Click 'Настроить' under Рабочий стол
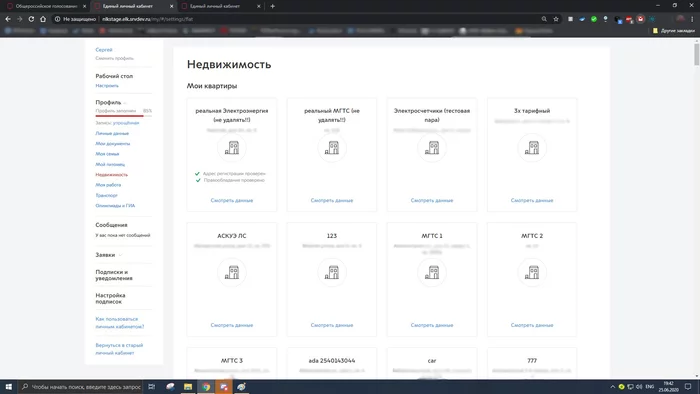Viewport: 700px width, 394px height. [x=107, y=86]
